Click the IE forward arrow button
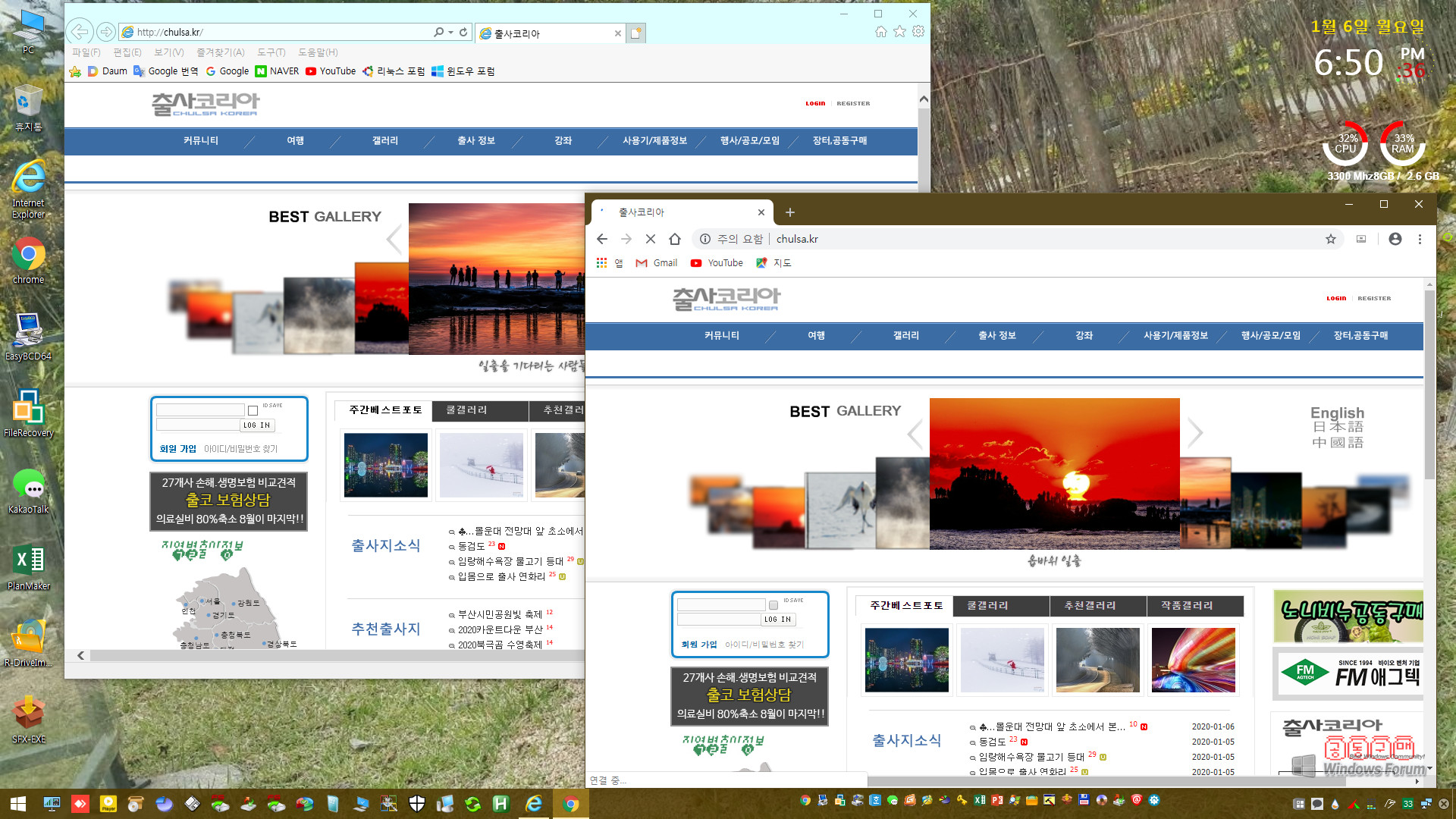Screen dimensions: 1456x819 coord(106,32)
